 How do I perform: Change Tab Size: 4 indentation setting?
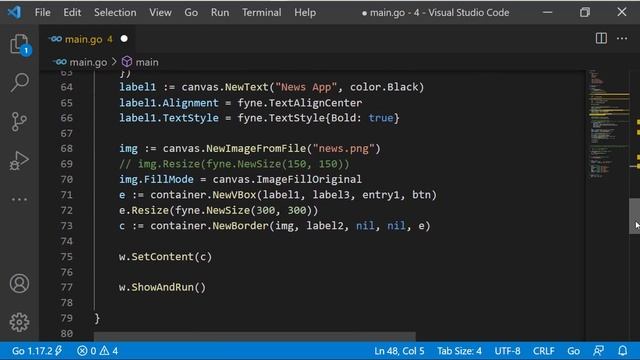click(x=459, y=351)
